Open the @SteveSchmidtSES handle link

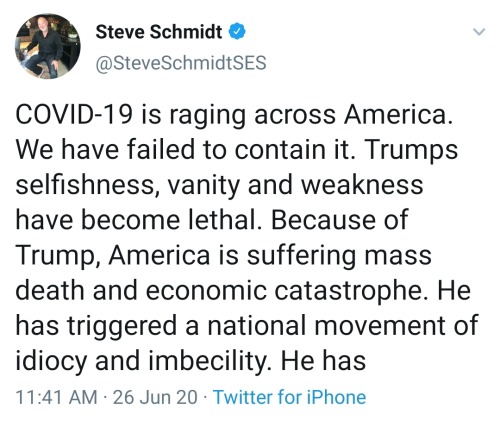(181, 63)
